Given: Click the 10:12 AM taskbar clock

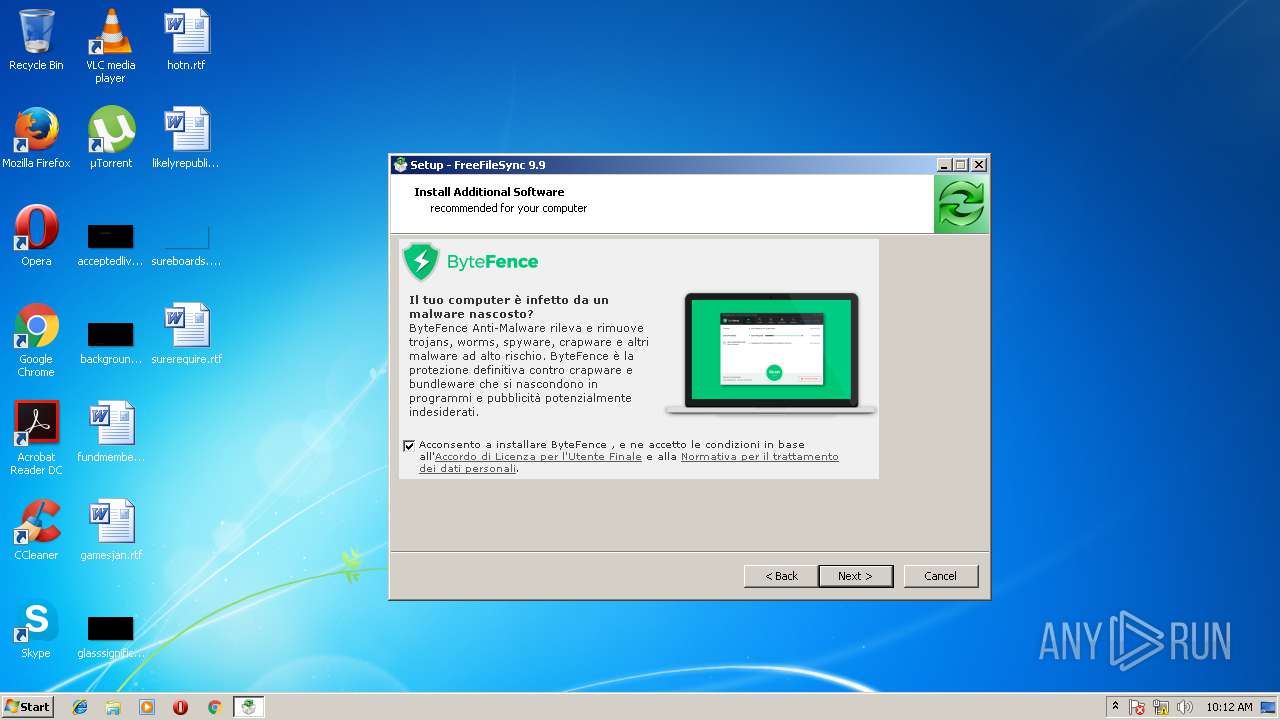Looking at the screenshot, I should click(x=1229, y=707).
